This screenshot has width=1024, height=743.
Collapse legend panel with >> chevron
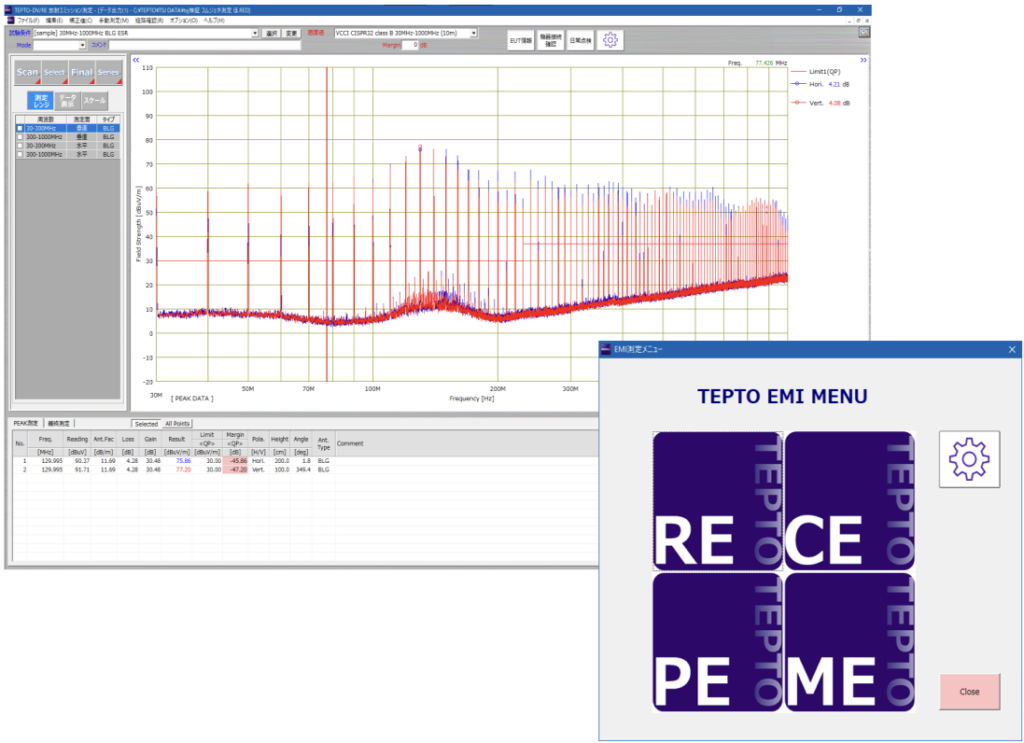[863, 60]
